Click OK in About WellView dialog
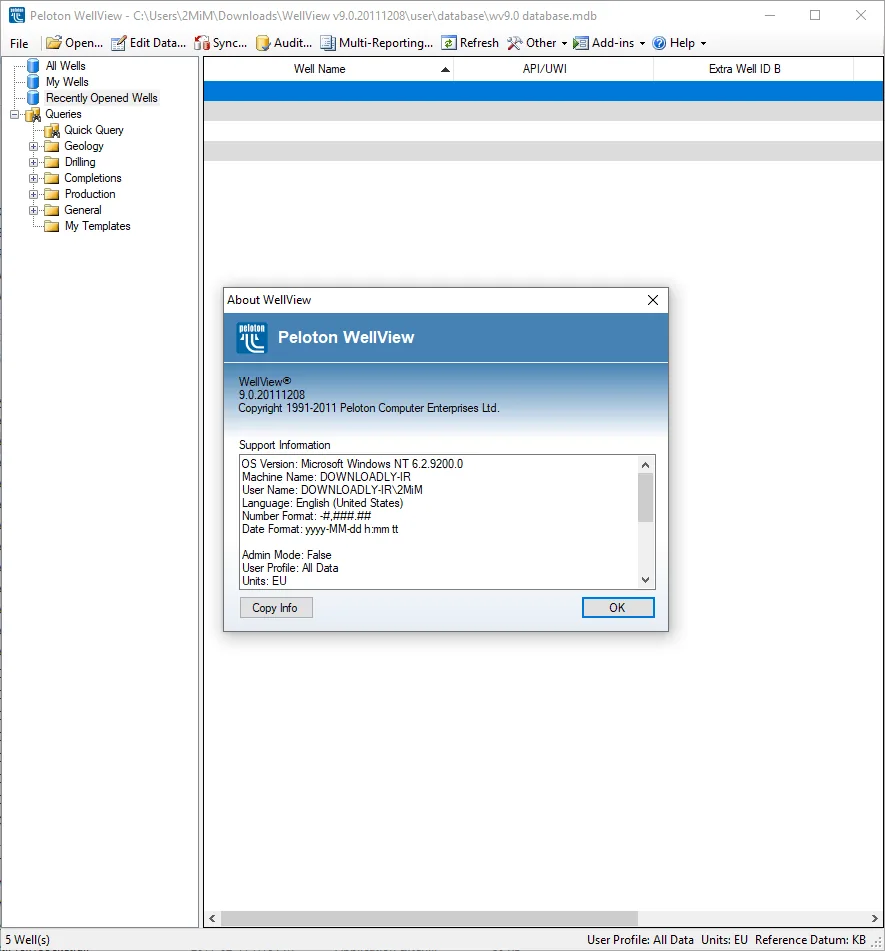The height and width of the screenshot is (951, 885). pos(618,608)
